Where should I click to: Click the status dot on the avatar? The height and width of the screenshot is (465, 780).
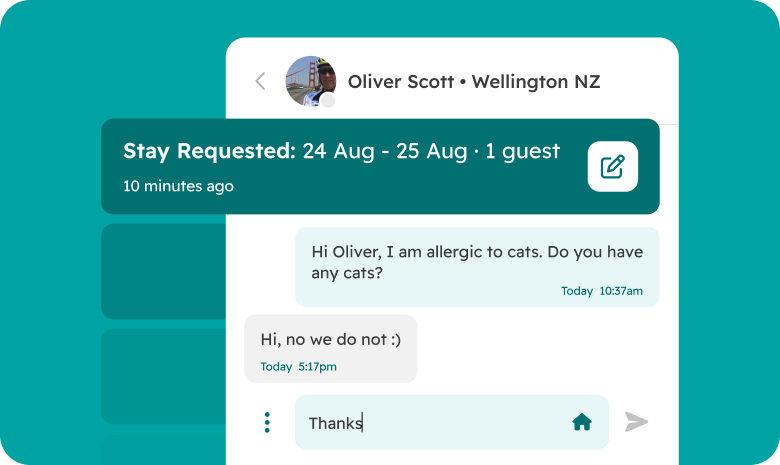click(x=327, y=101)
